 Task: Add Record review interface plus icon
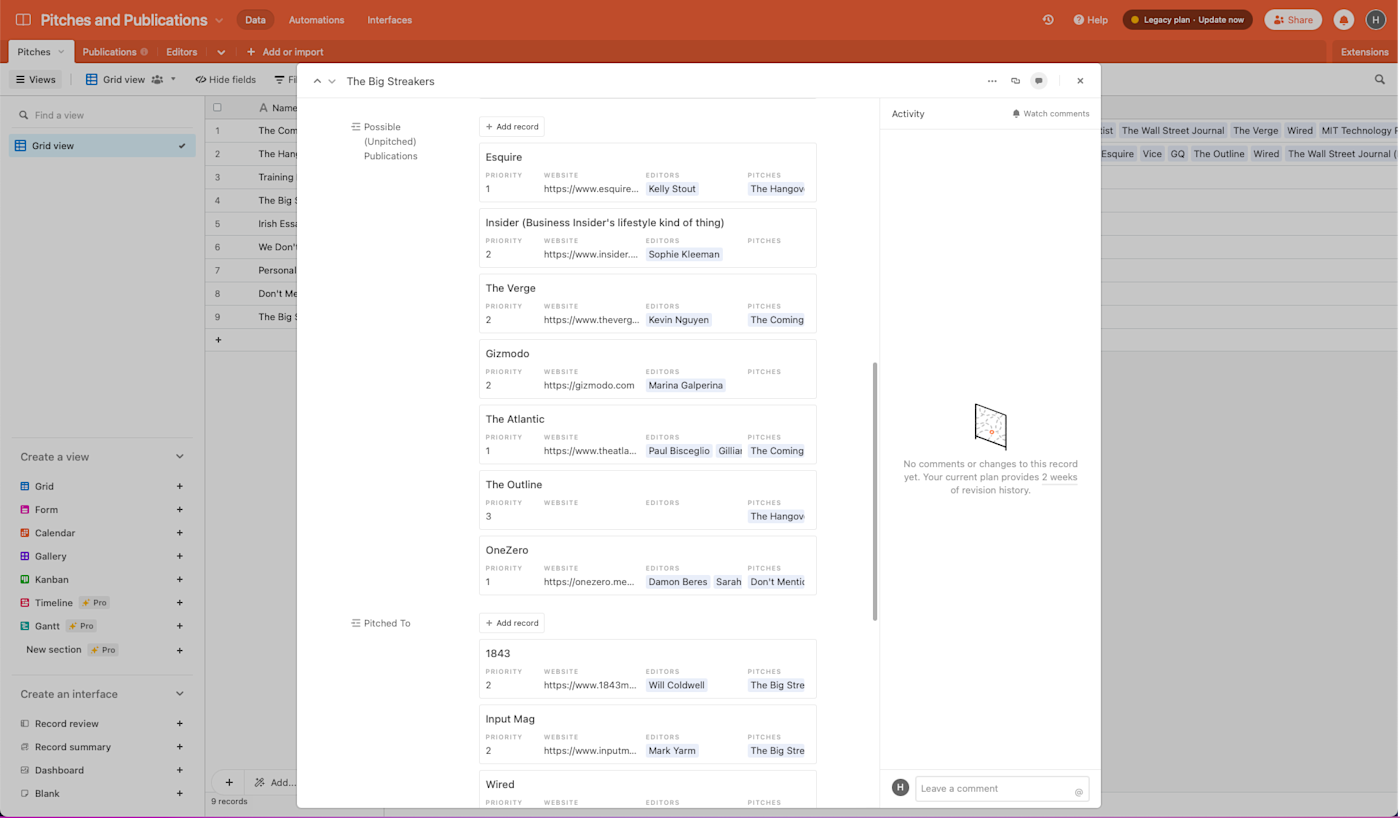(x=180, y=723)
